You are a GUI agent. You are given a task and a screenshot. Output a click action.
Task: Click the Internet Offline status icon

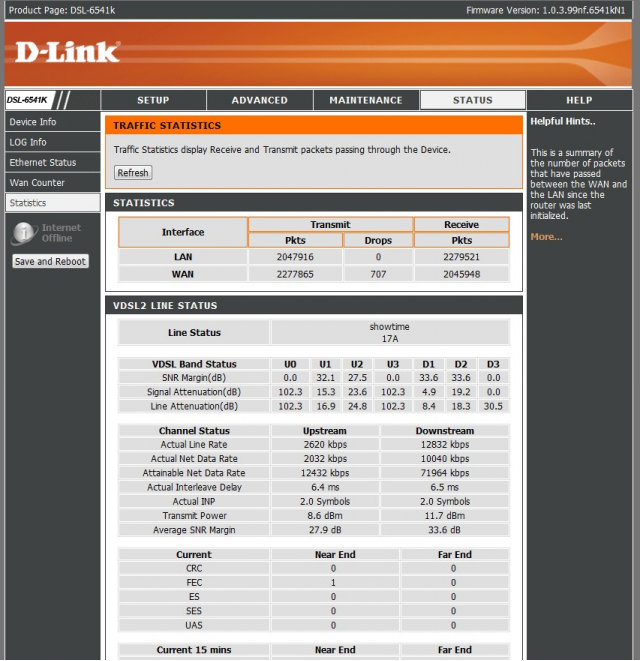(24, 233)
